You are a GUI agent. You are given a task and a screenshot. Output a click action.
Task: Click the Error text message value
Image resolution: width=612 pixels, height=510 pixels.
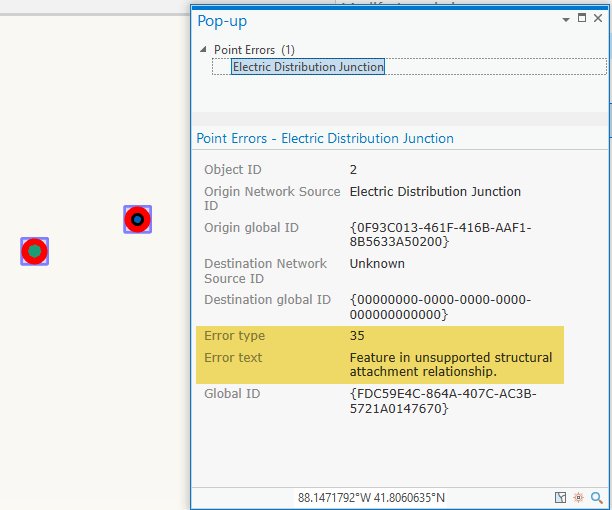(x=450, y=365)
